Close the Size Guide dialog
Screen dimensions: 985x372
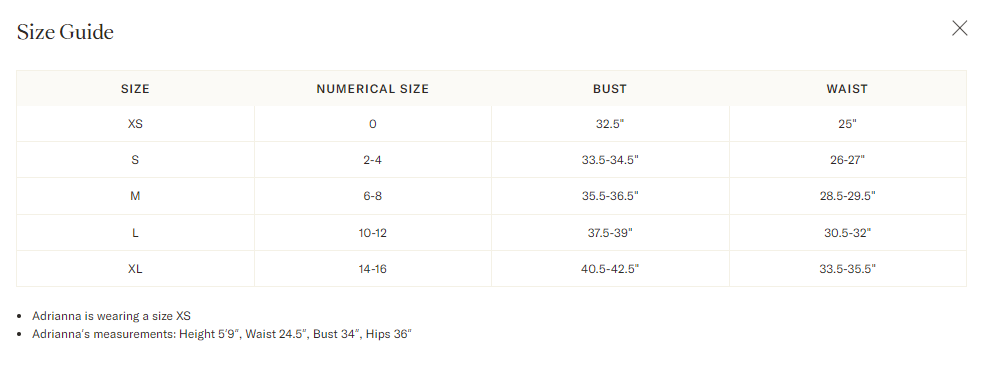(959, 28)
